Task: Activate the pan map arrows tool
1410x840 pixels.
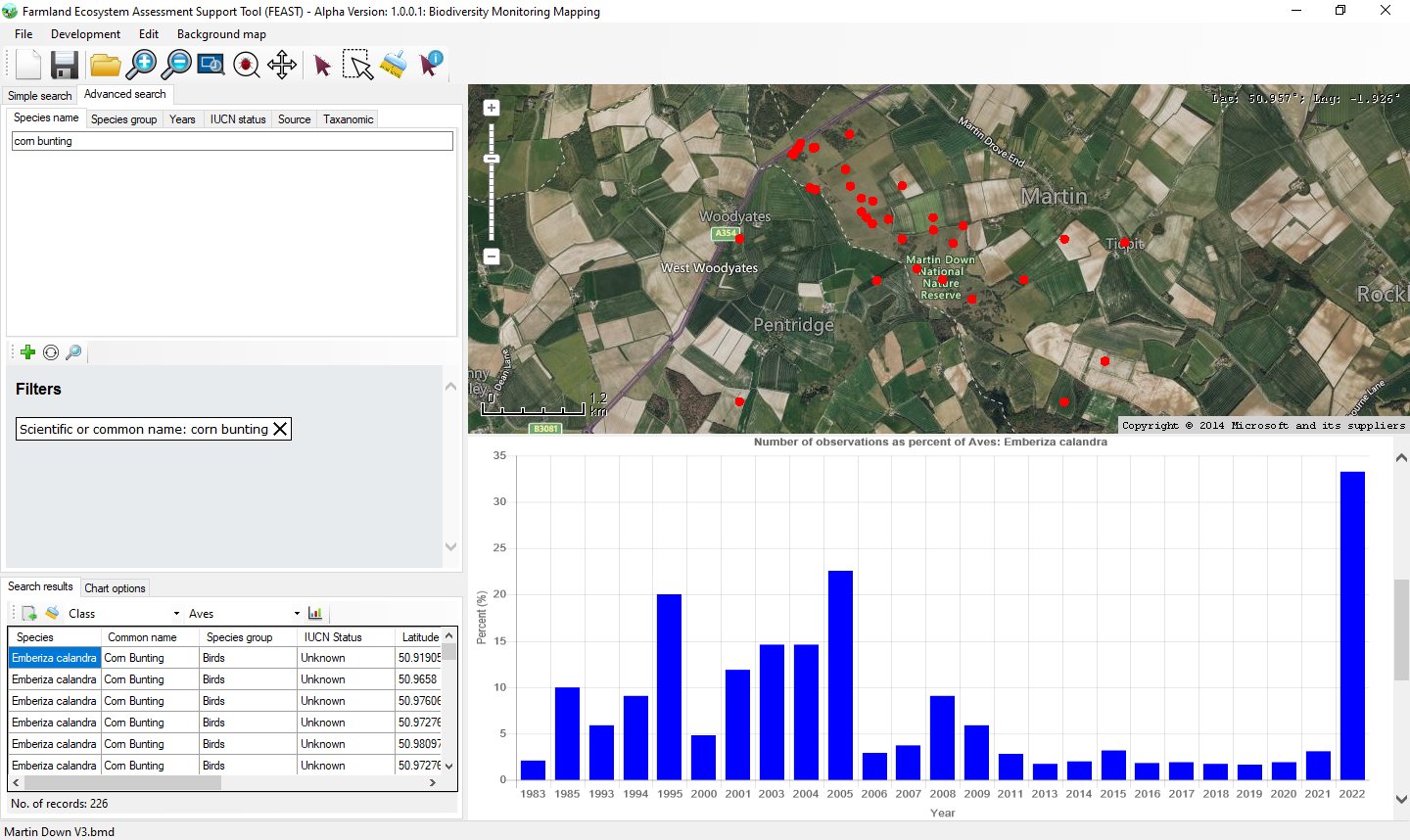Action: [x=282, y=66]
